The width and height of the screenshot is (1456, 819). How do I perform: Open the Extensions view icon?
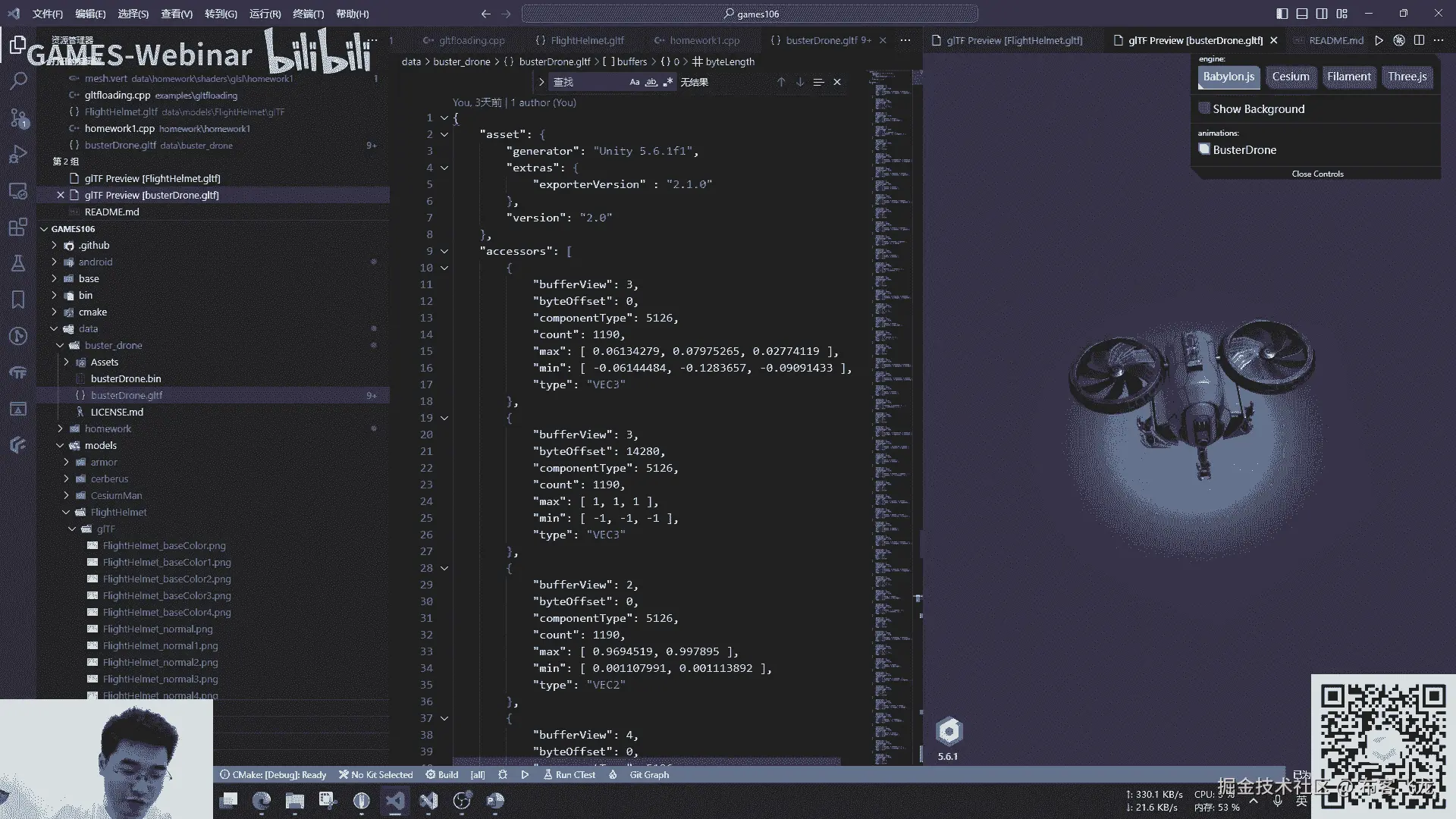[18, 227]
